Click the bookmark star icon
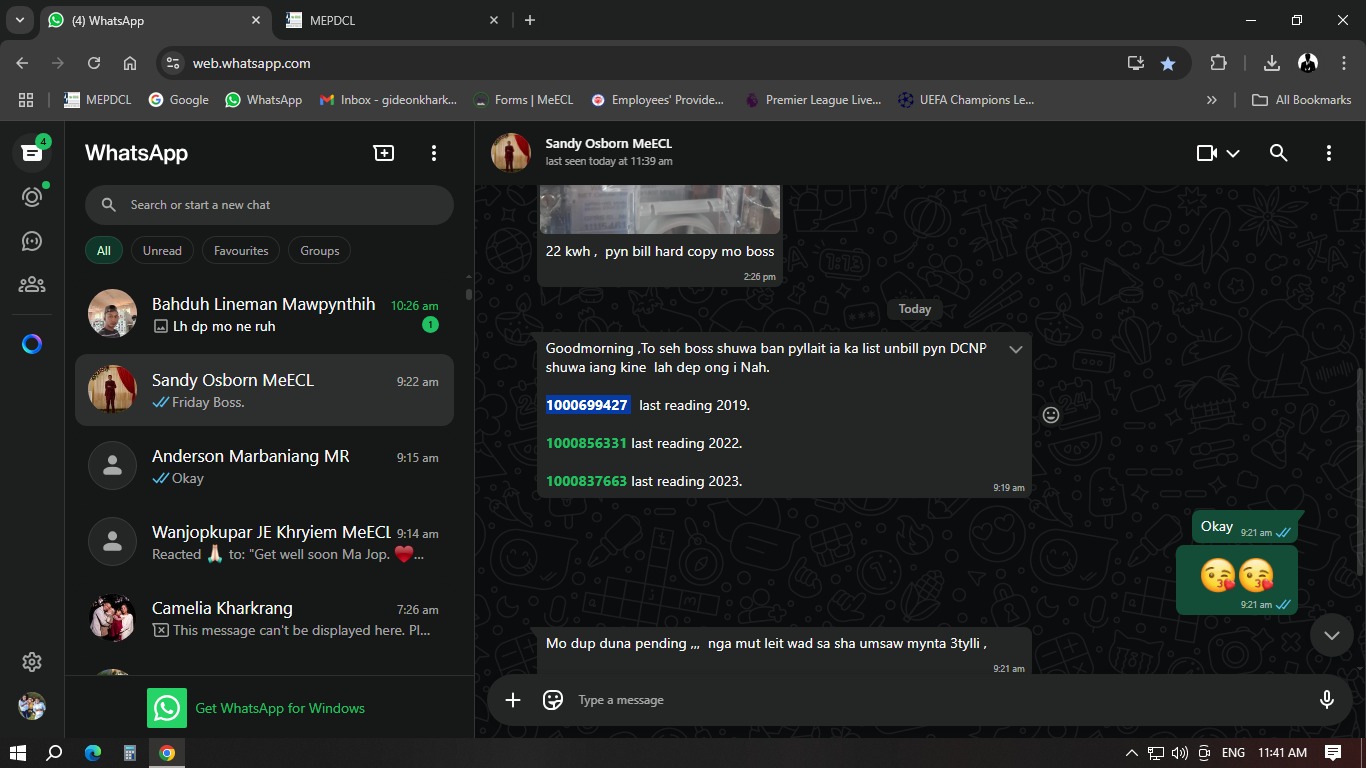This screenshot has height=768, width=1366. tap(1168, 63)
